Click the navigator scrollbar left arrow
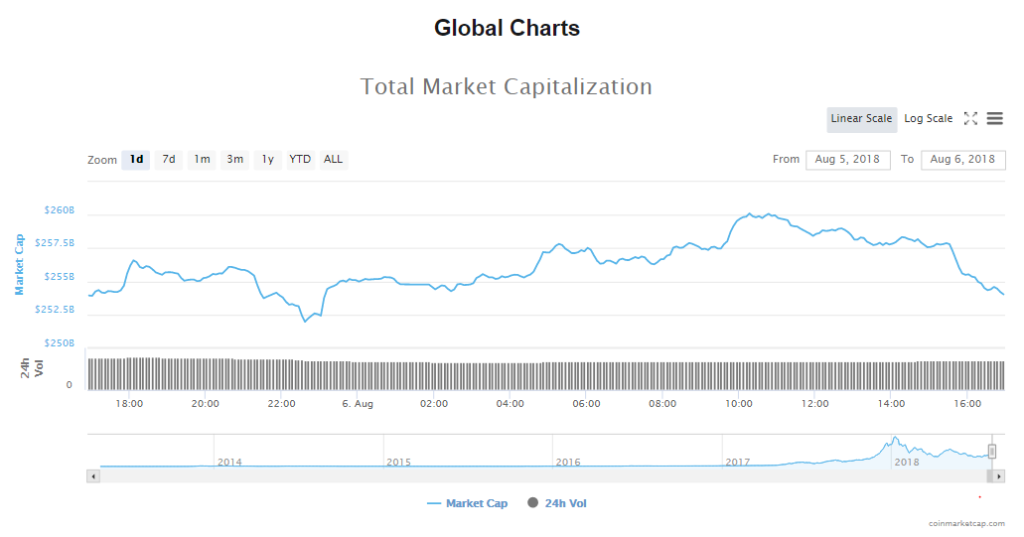This screenshot has width=1024, height=537. click(x=94, y=477)
